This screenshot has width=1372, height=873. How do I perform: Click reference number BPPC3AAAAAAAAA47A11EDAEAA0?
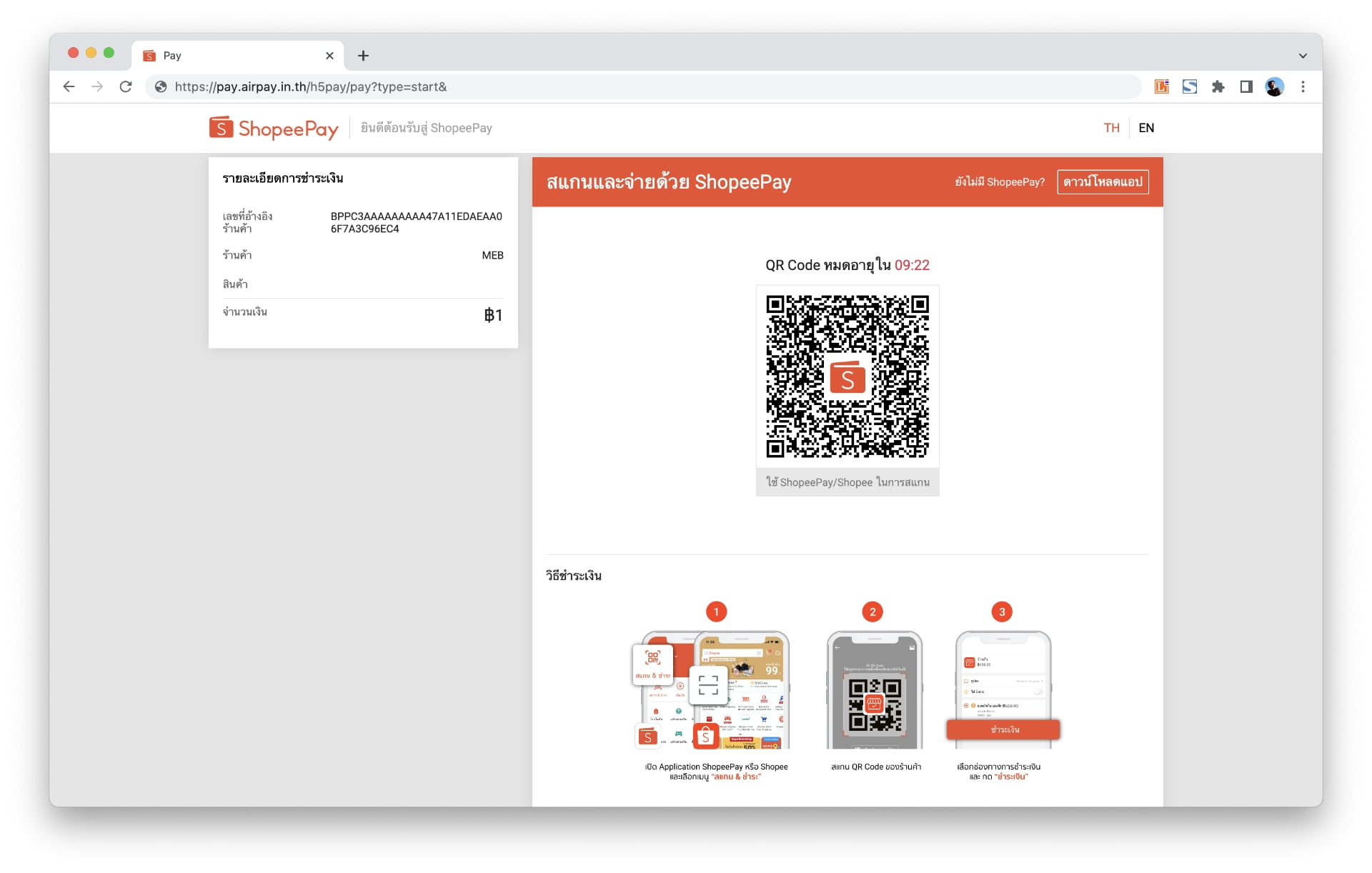(416, 222)
